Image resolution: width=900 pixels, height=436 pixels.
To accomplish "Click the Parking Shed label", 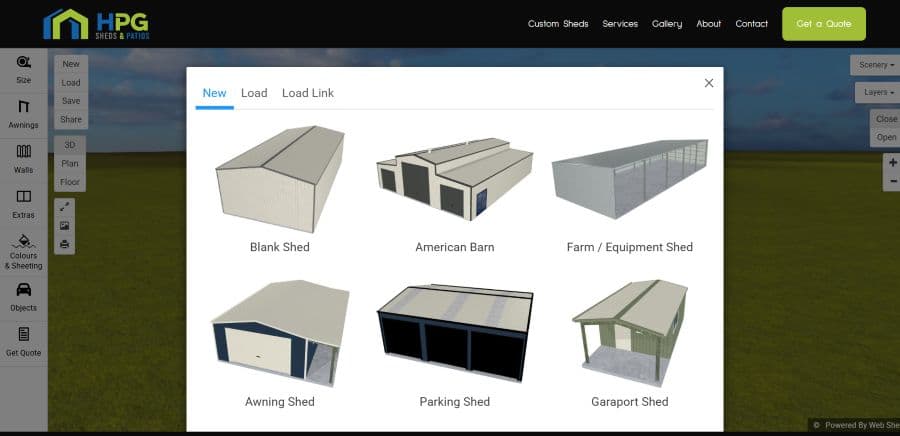I will [x=455, y=402].
